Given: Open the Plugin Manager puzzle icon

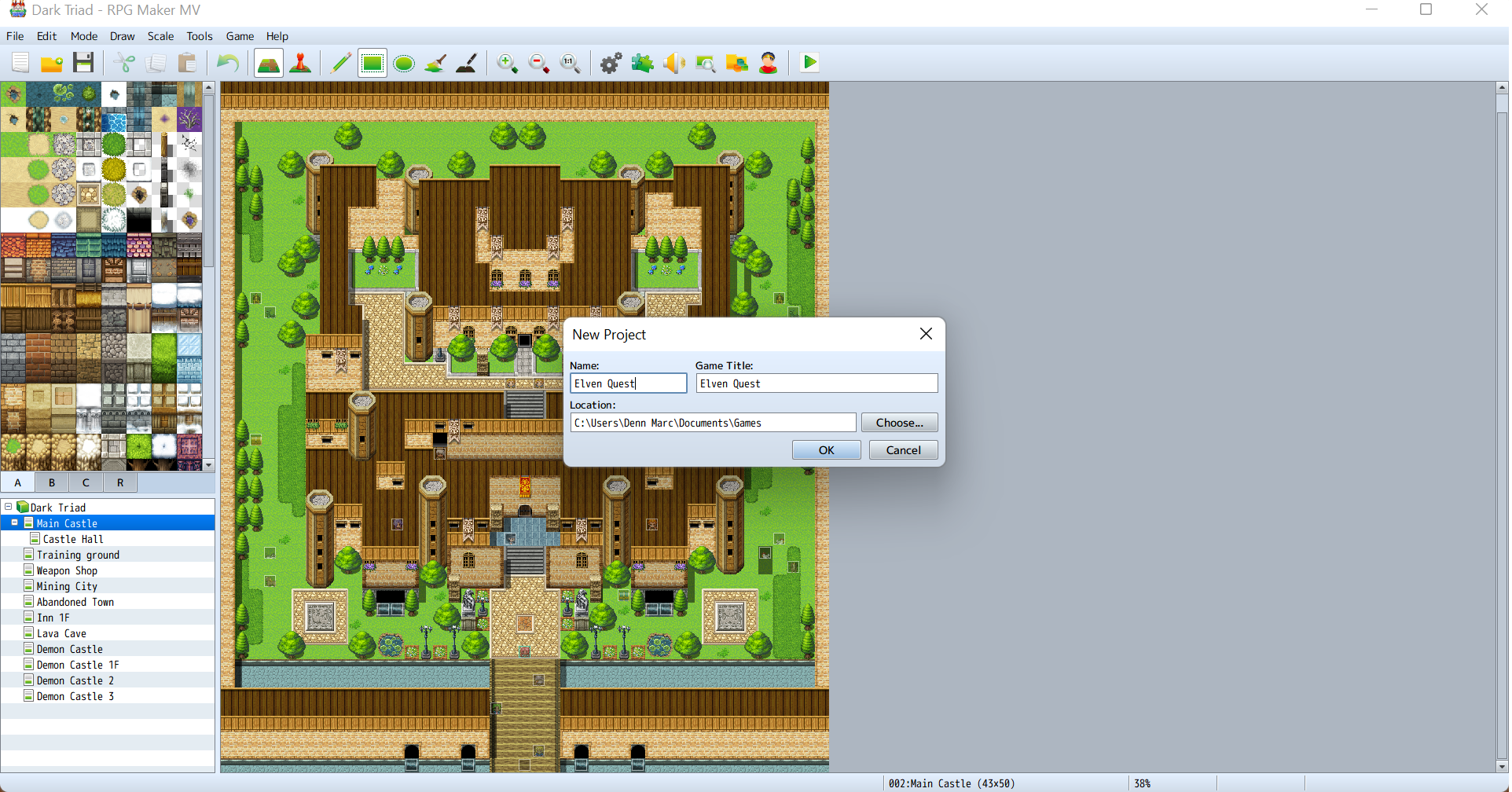Looking at the screenshot, I should (x=643, y=63).
